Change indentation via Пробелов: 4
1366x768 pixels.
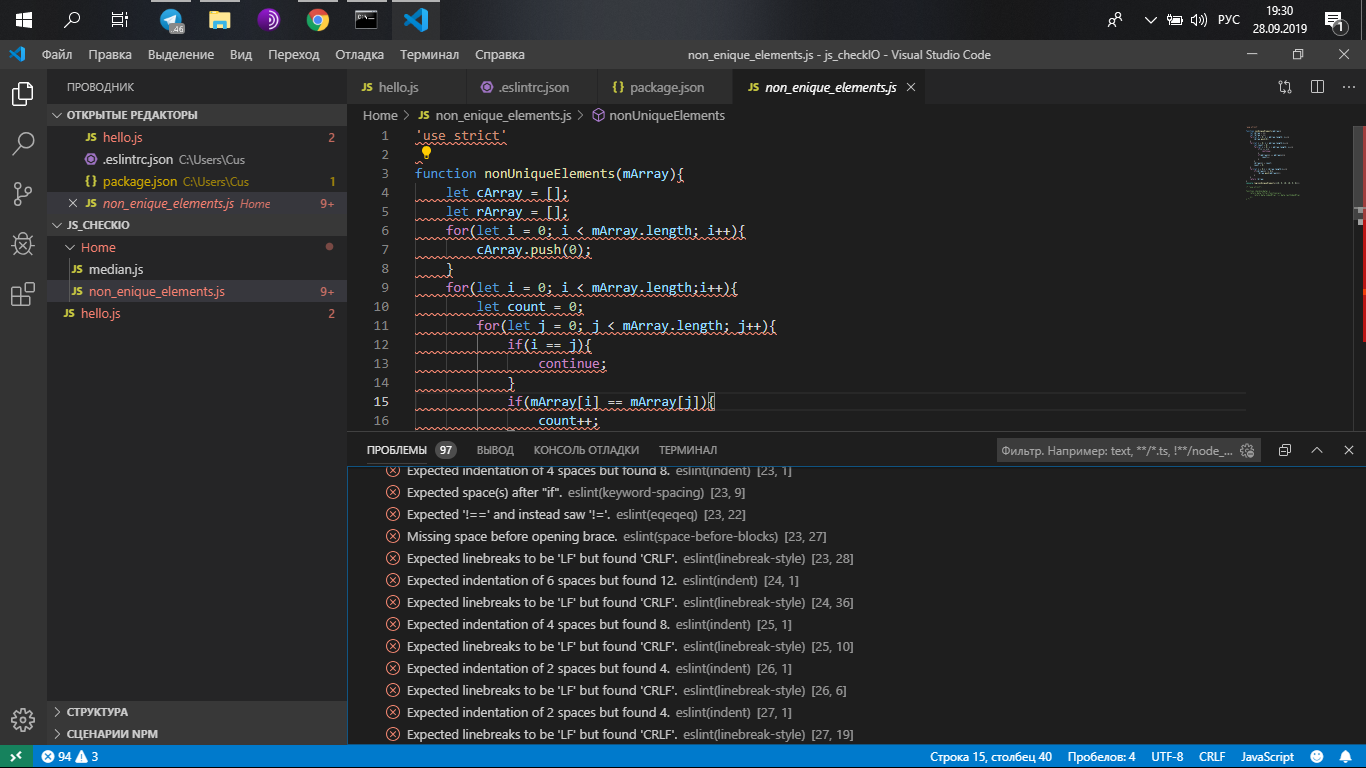pos(1101,757)
